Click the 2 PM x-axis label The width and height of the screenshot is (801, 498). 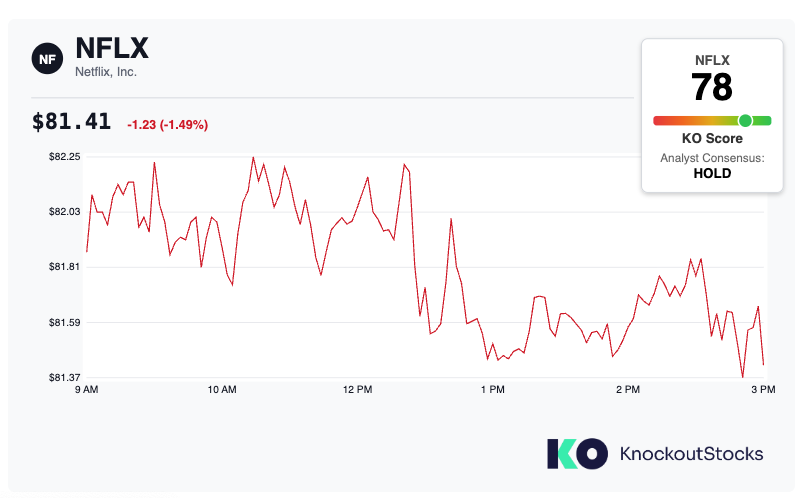tap(628, 389)
